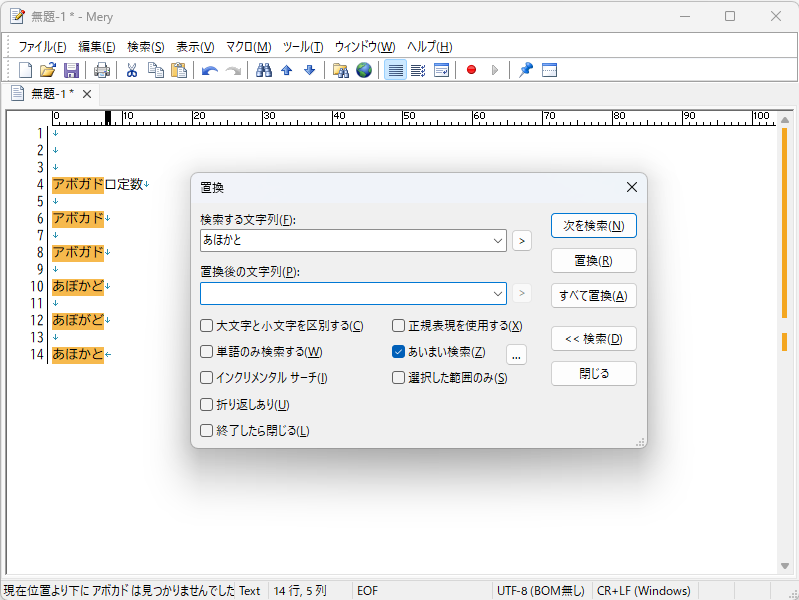Click the すべて置換(A) button
The image size is (799, 600).
pos(594,296)
